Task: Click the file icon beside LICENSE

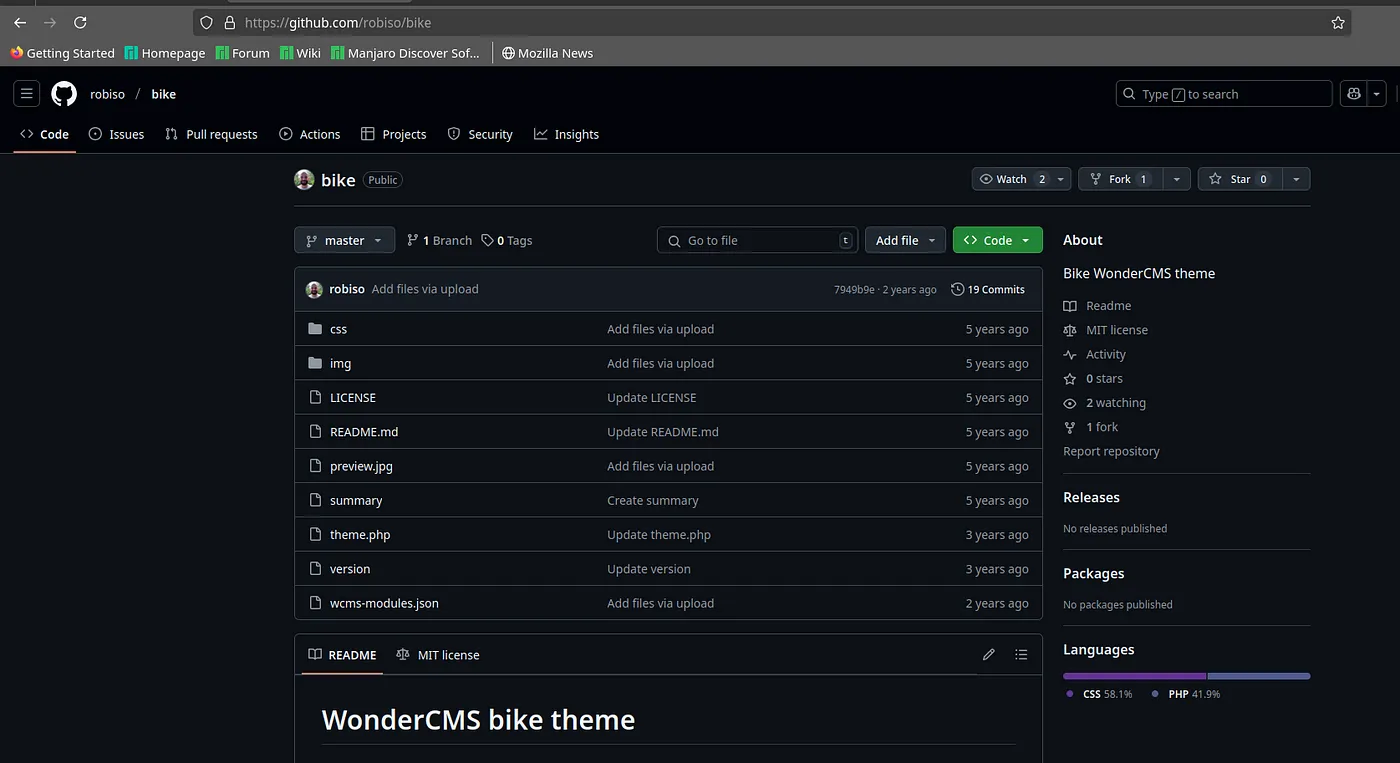Action: point(315,397)
